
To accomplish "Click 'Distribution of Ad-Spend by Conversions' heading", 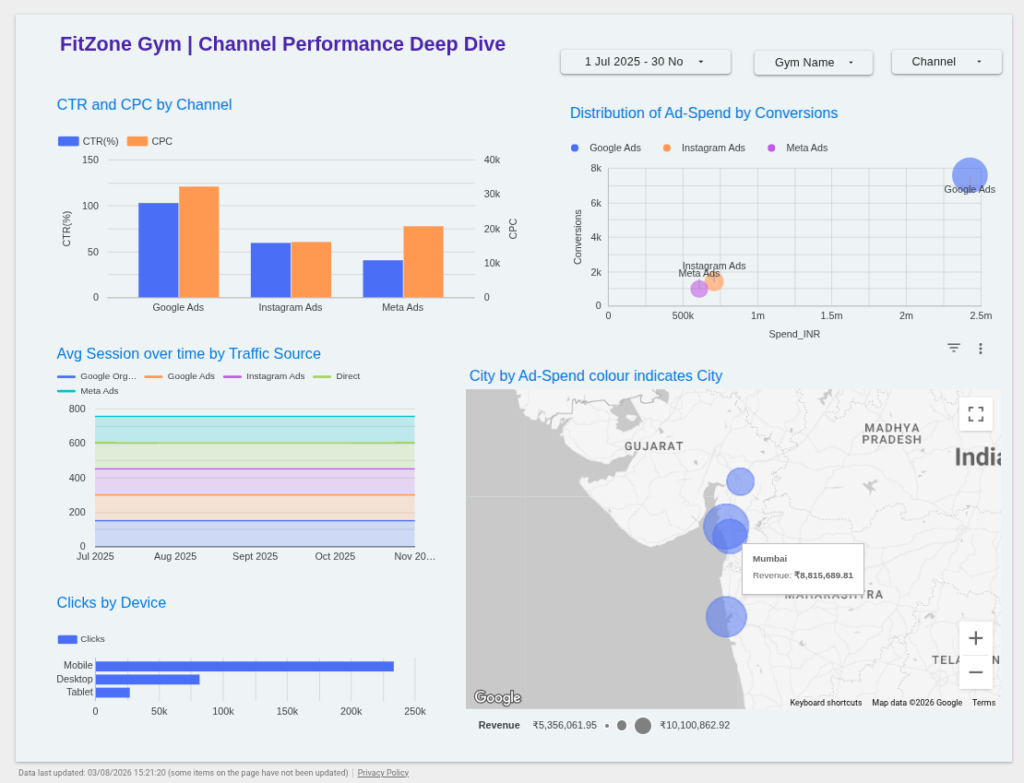I will click(703, 113).
